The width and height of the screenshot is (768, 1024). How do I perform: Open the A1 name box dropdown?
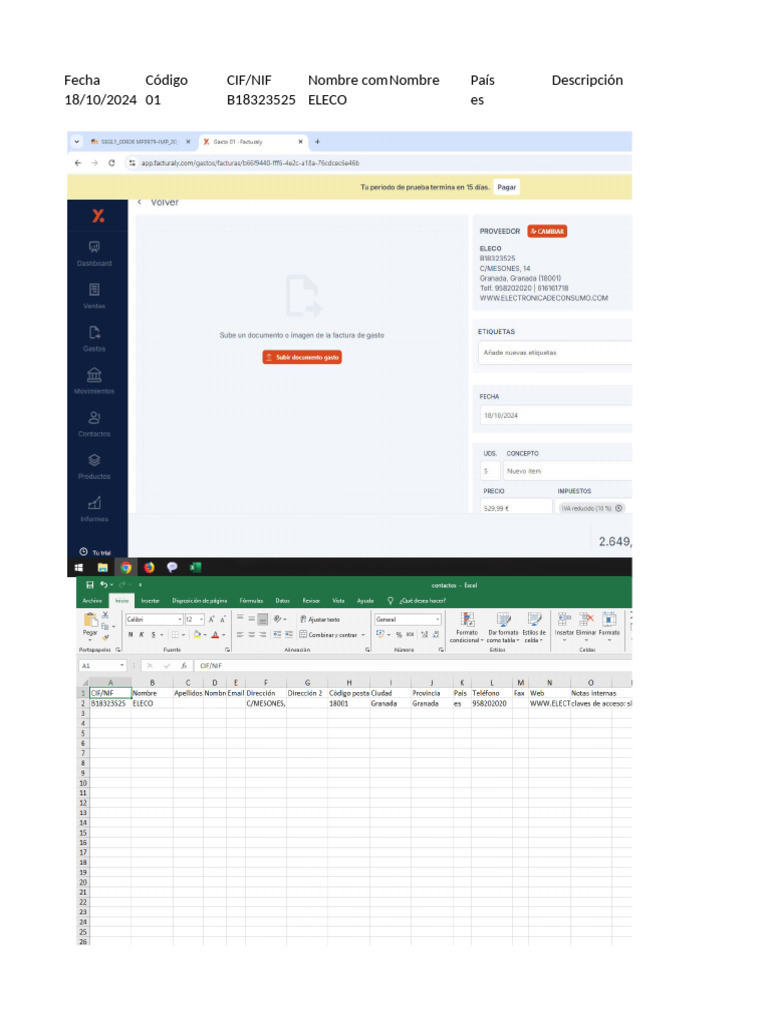click(x=121, y=665)
